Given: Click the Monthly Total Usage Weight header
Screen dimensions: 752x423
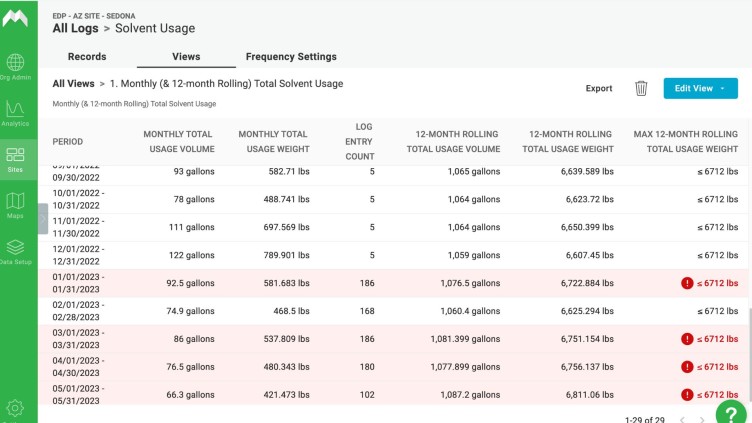Looking at the screenshot, I should [274, 141].
